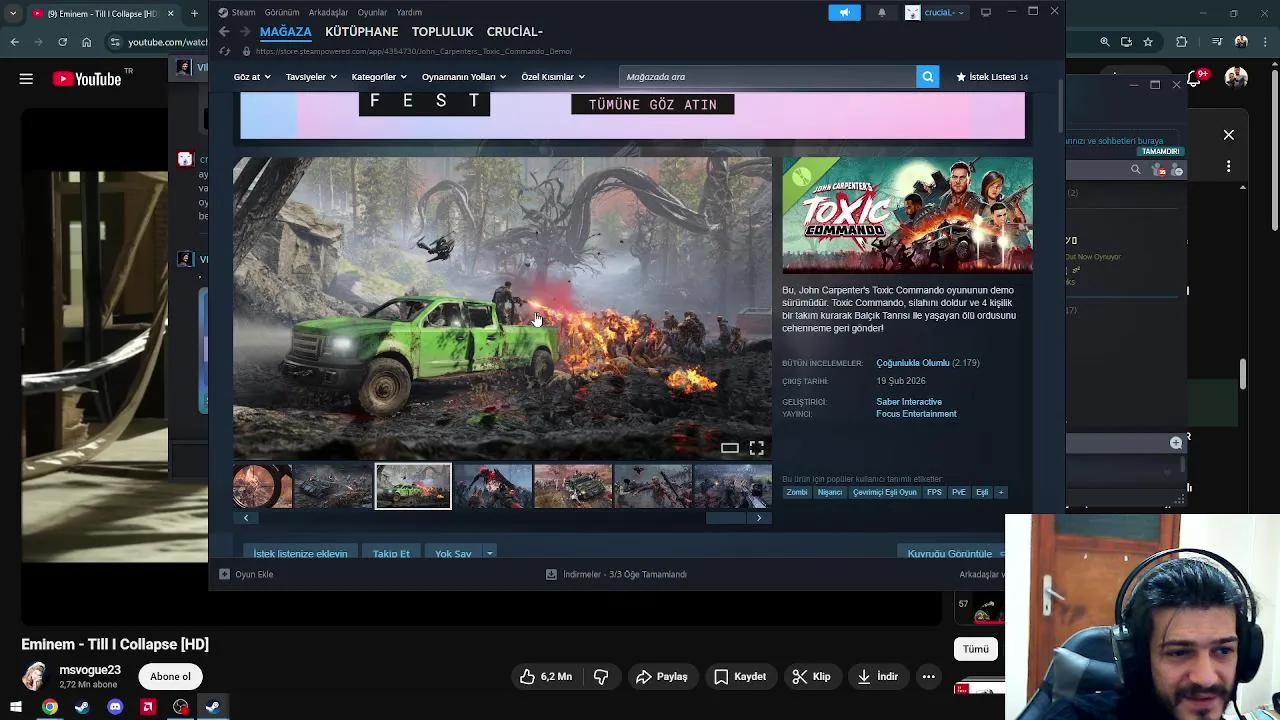
Task: Click Windows Start button
Action: 16,707
